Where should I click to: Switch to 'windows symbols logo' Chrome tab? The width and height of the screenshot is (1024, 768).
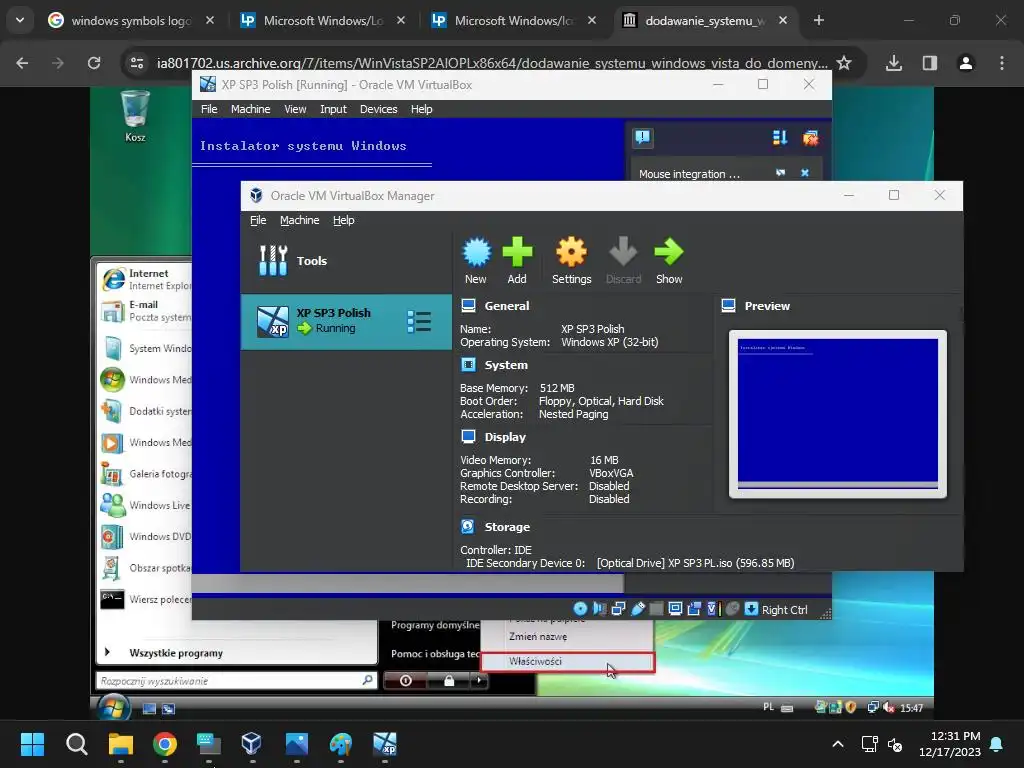pos(131,20)
